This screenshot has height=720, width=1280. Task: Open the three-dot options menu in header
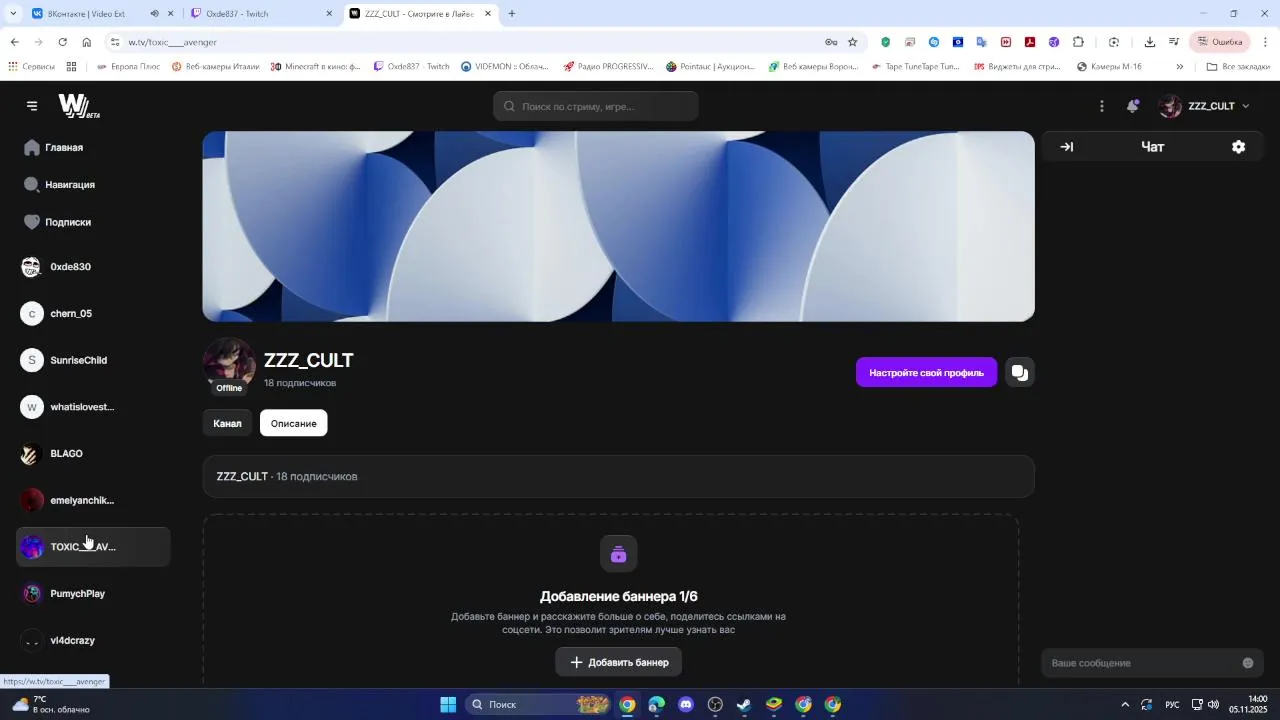pos(1102,106)
